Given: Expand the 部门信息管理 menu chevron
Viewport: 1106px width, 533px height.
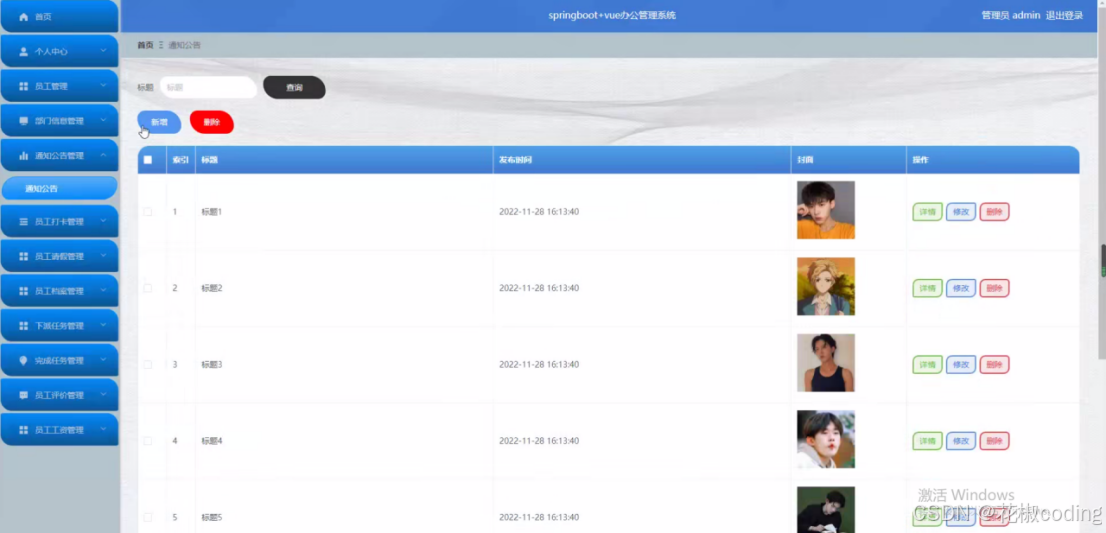Looking at the screenshot, I should [x=103, y=121].
